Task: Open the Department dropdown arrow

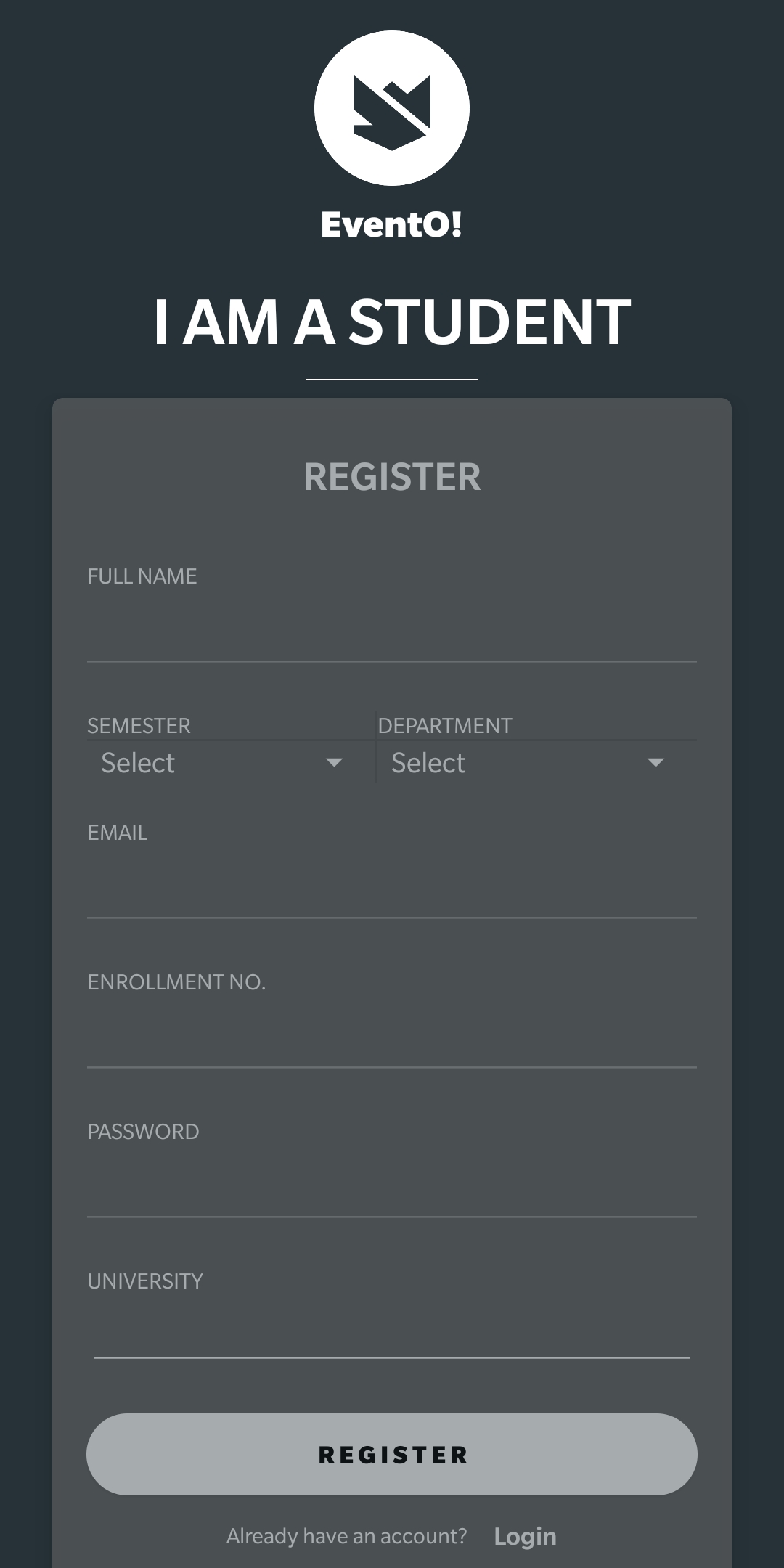Action: pos(656,762)
